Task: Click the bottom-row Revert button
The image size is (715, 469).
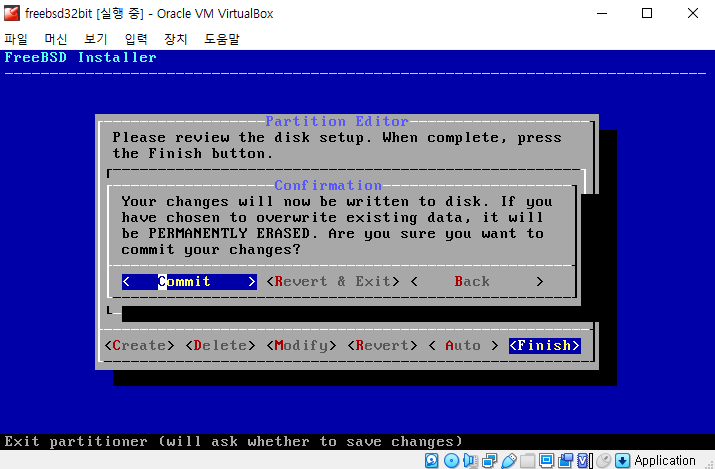Action: click(x=382, y=345)
